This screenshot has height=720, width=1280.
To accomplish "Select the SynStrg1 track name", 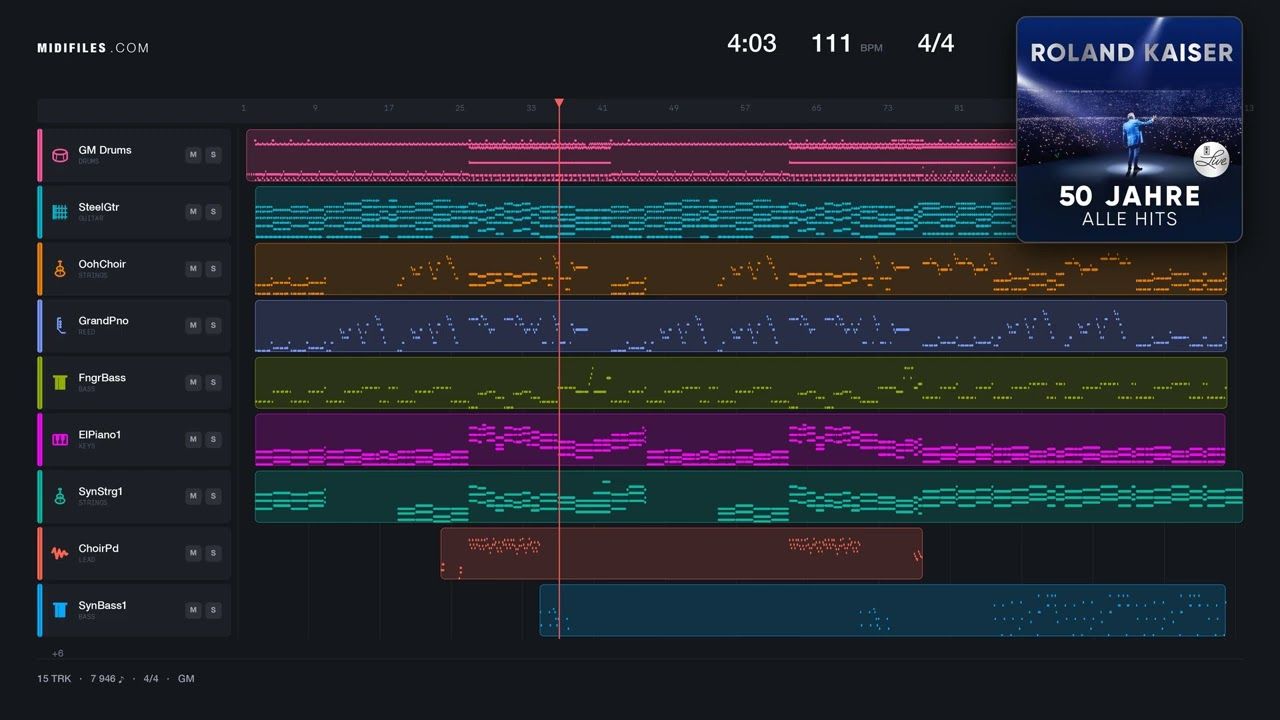I will point(101,492).
